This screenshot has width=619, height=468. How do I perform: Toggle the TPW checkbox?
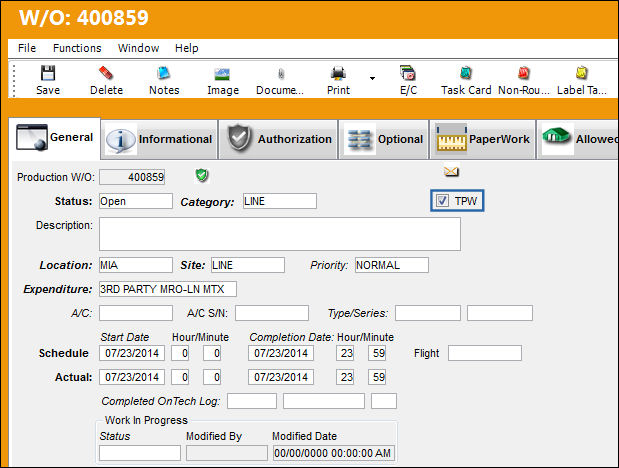[x=442, y=201]
